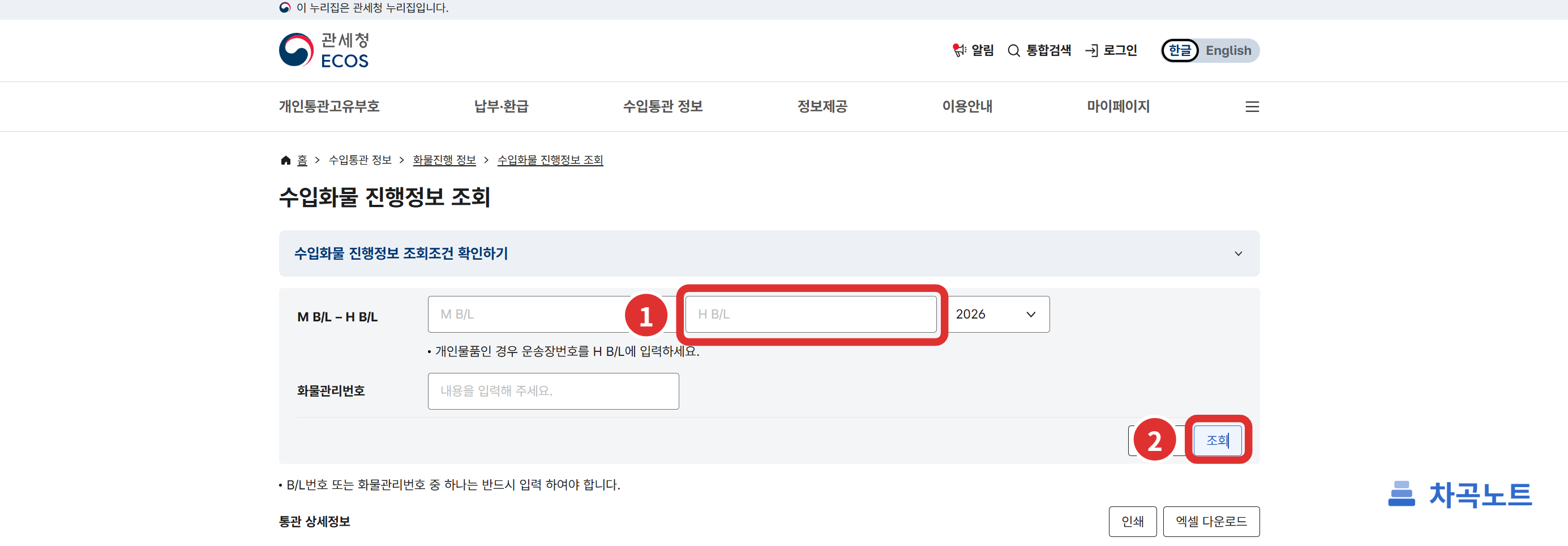Click the H B/L input field
Screen dimensions: 1568x546
pyautogui.click(x=811, y=314)
